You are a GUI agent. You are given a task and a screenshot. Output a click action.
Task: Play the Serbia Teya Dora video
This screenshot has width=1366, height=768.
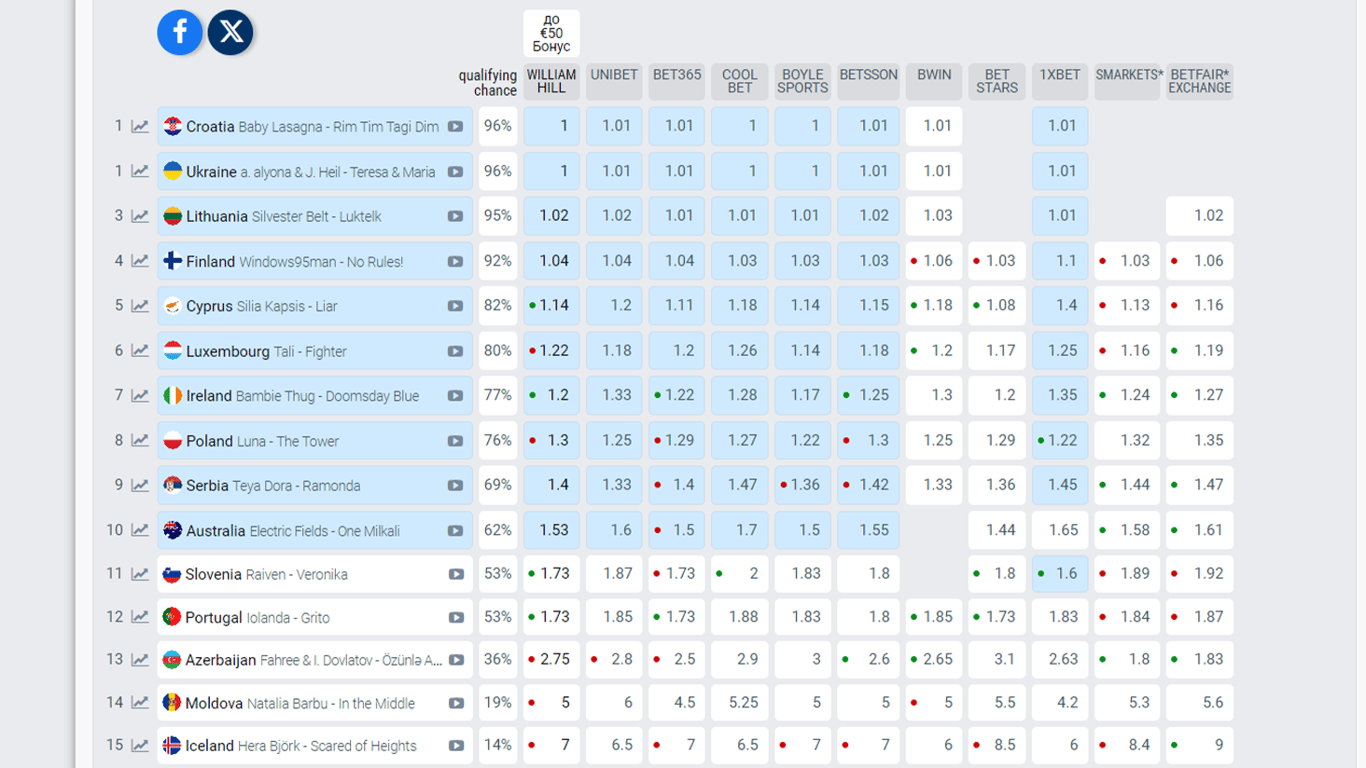(x=455, y=486)
